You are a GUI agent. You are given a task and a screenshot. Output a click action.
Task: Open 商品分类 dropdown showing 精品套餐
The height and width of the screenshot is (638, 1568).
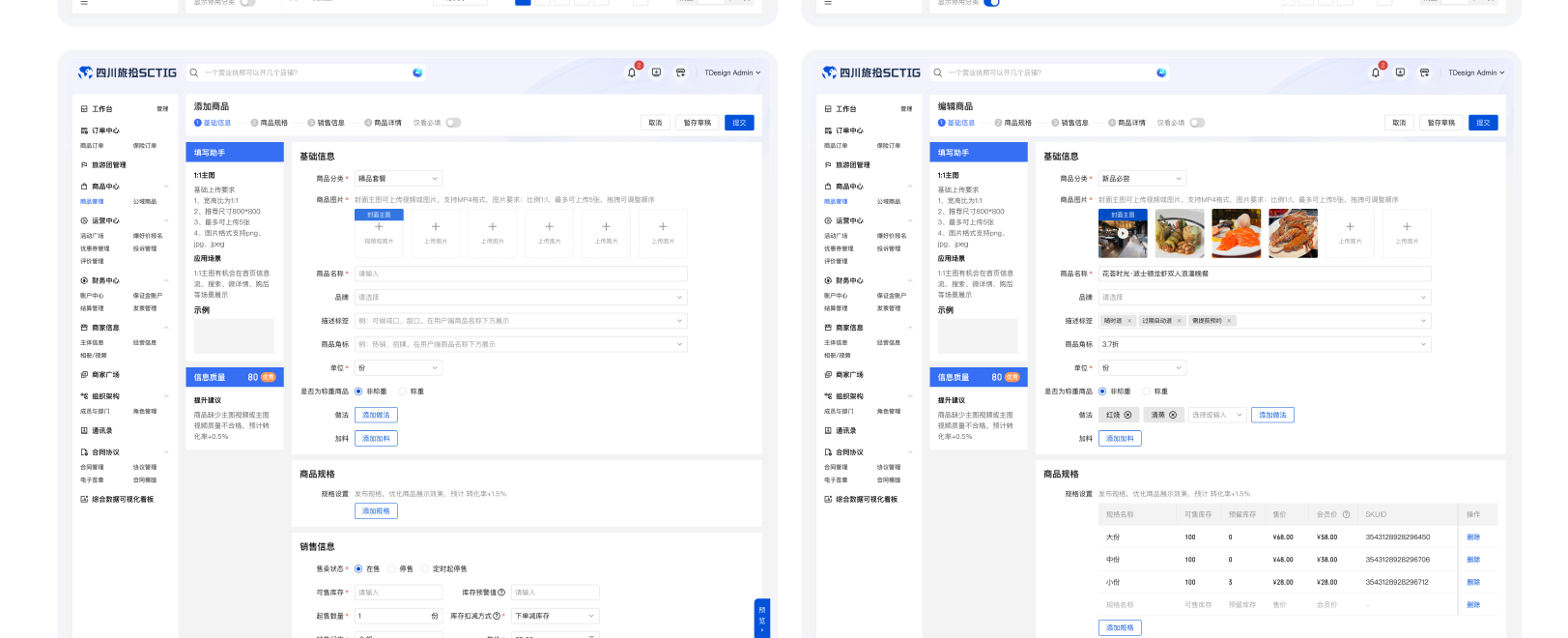(398, 179)
